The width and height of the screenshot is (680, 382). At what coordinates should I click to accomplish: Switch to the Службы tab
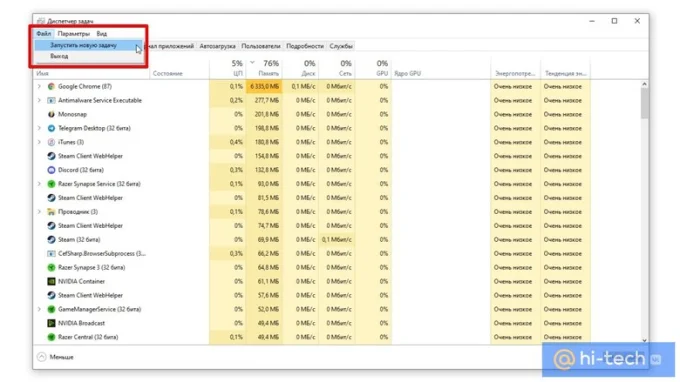tap(341, 46)
